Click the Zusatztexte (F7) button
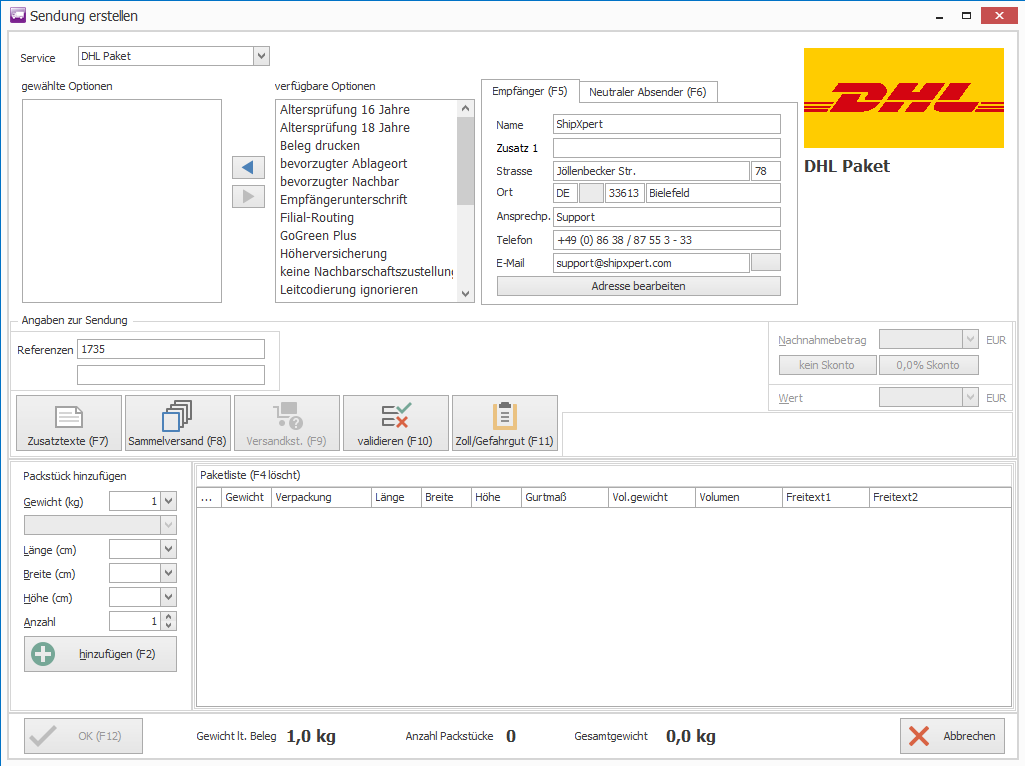The height and width of the screenshot is (766, 1025). (x=69, y=423)
